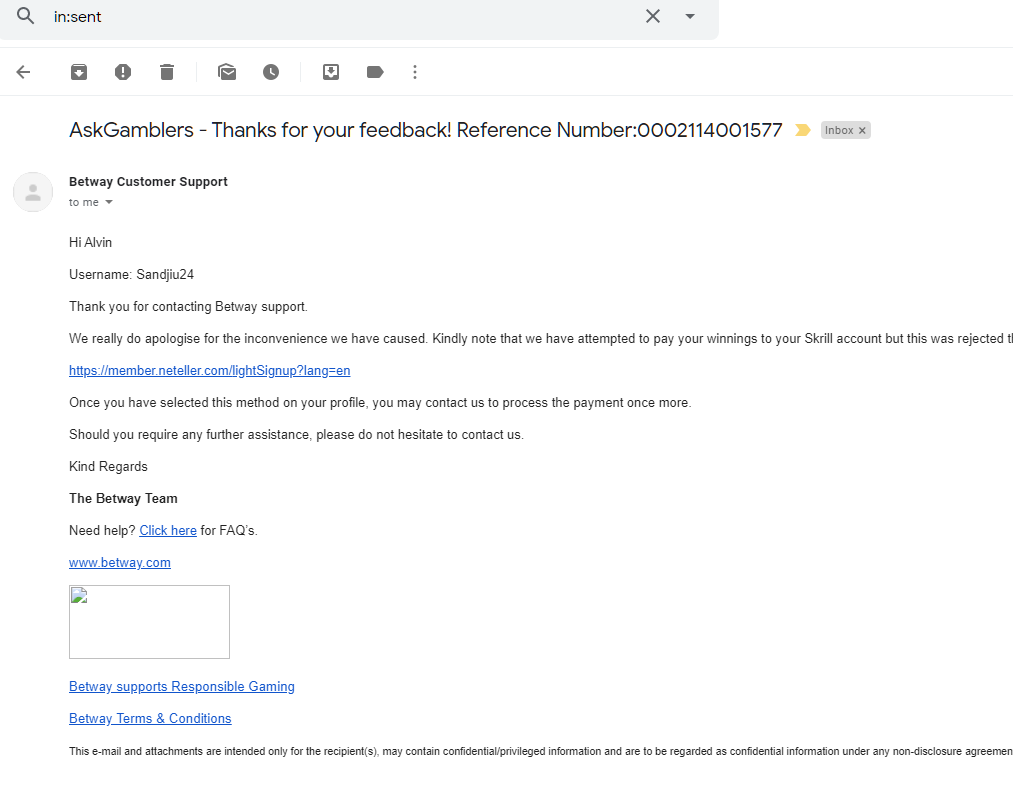Open the member.neteller.com lightSignup link
This screenshot has height=793, width=1013.
click(209, 370)
